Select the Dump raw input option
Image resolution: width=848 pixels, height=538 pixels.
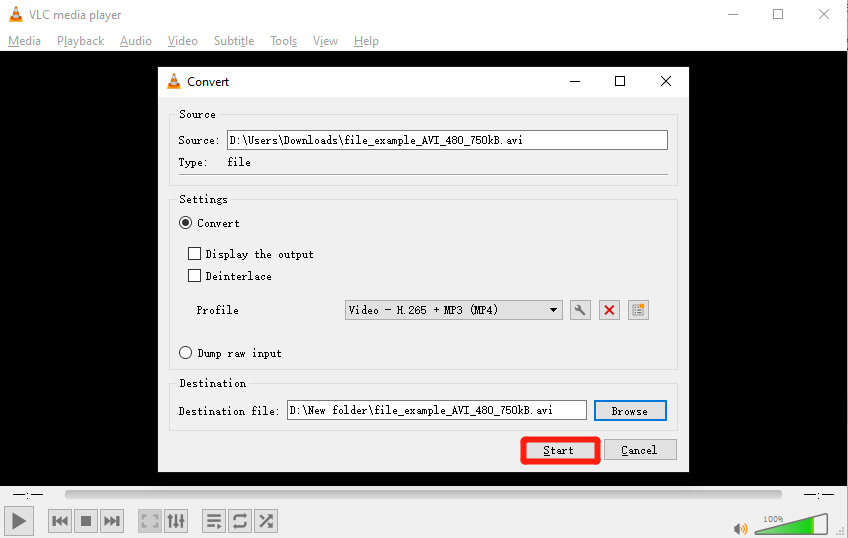click(x=186, y=353)
